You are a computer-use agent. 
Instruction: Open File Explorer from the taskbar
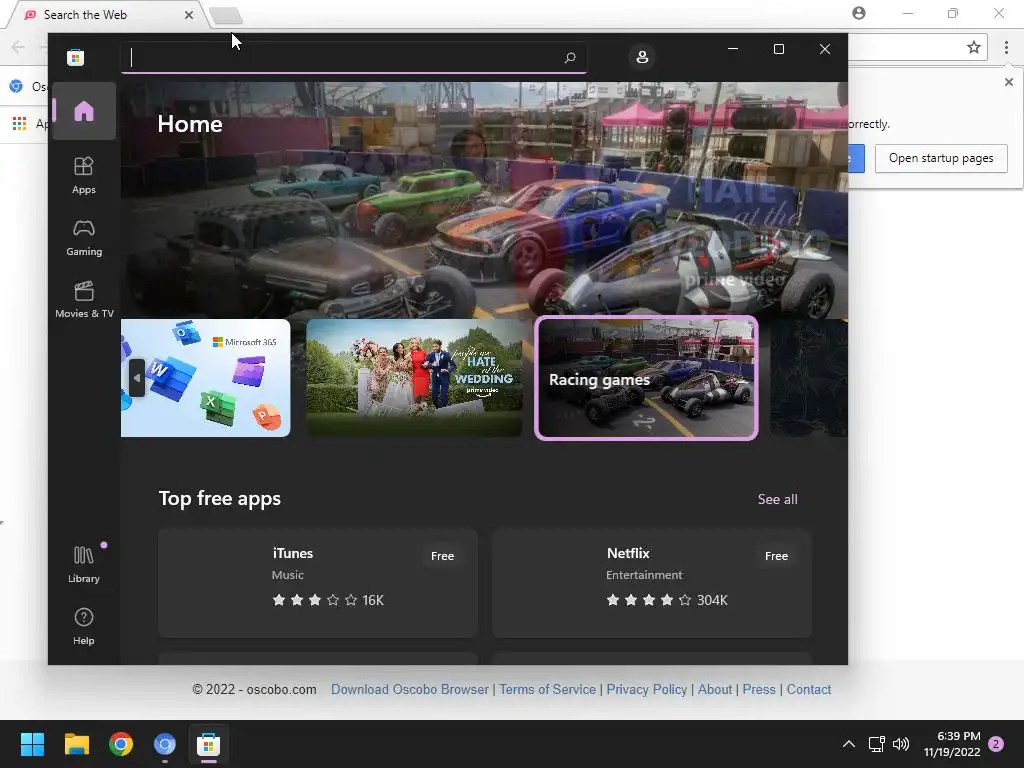click(x=76, y=744)
